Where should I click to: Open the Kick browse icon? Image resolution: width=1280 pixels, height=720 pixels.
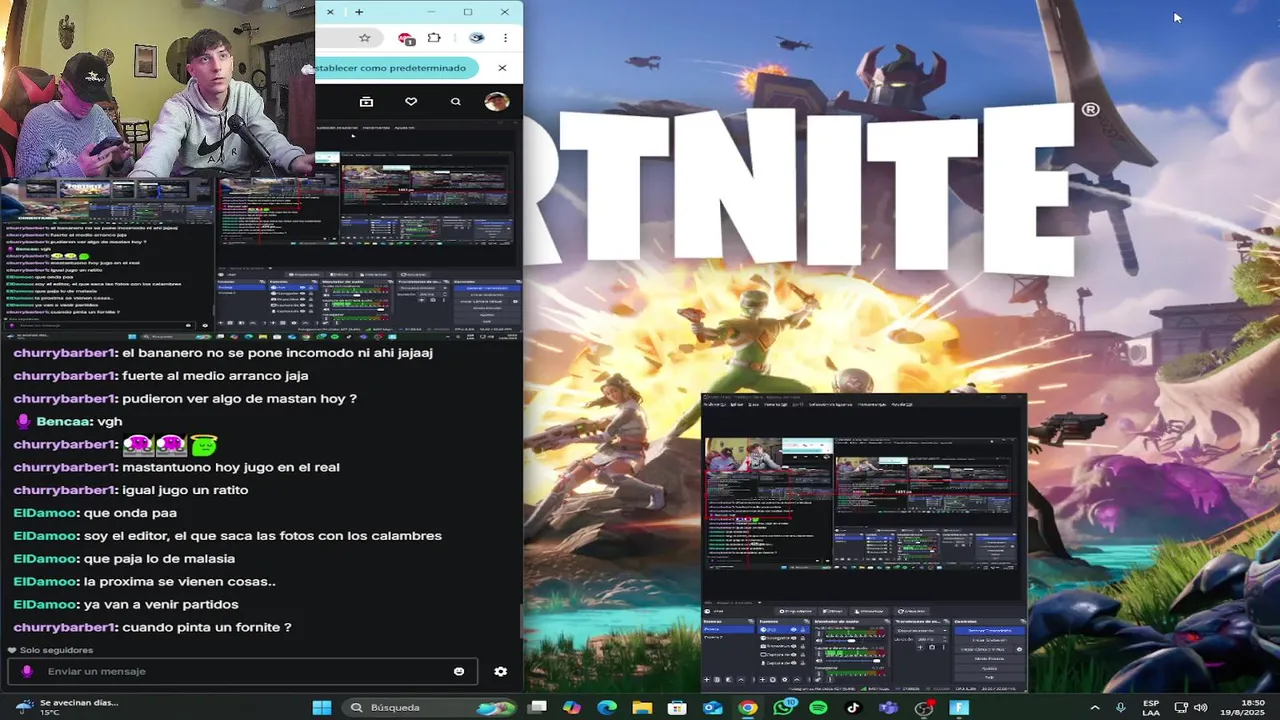pyautogui.click(x=366, y=101)
